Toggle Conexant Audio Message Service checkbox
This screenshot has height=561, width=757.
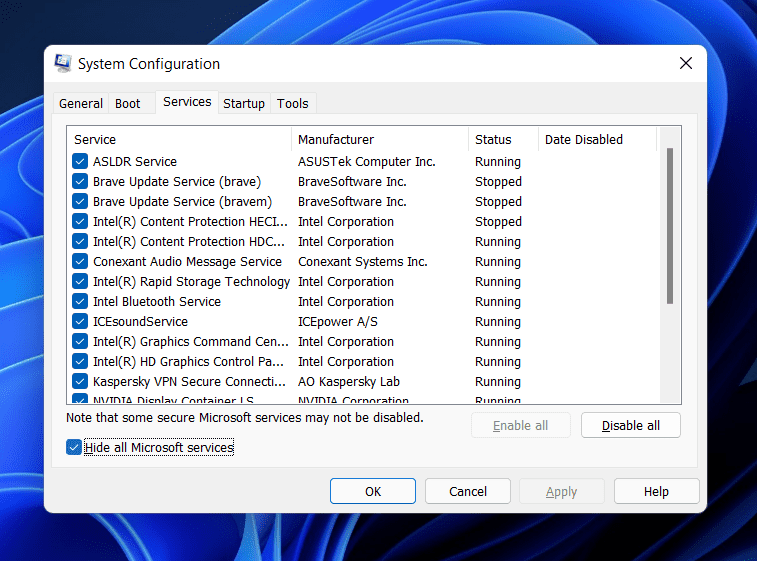(80, 262)
